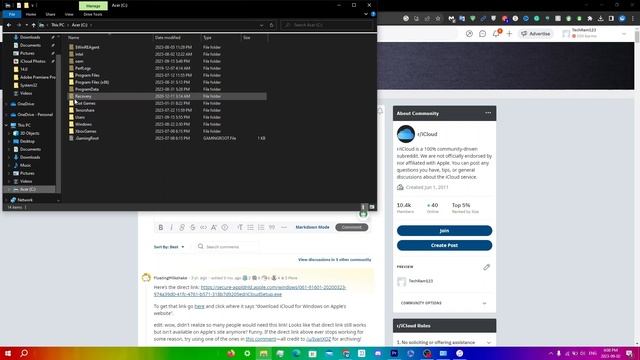The height and width of the screenshot is (360, 640).
Task: Click inline code icon in comment editor
Action: (x=203, y=227)
